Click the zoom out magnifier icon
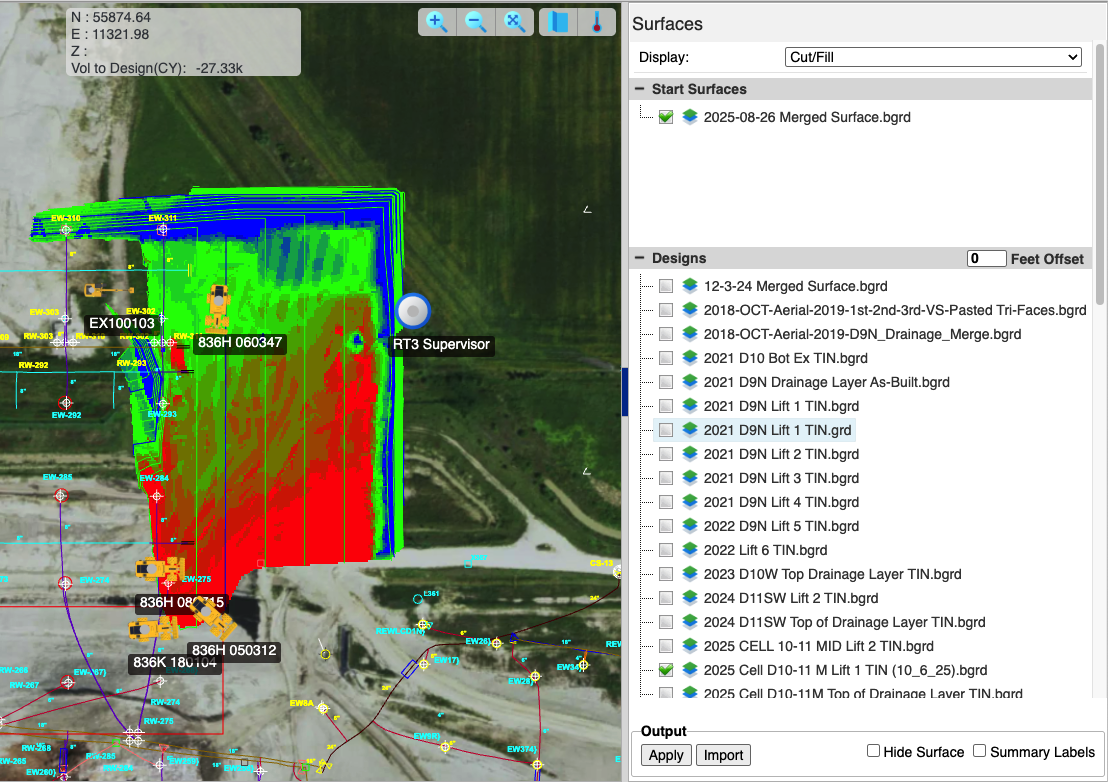Image resolution: width=1108 pixels, height=782 pixels. click(476, 22)
